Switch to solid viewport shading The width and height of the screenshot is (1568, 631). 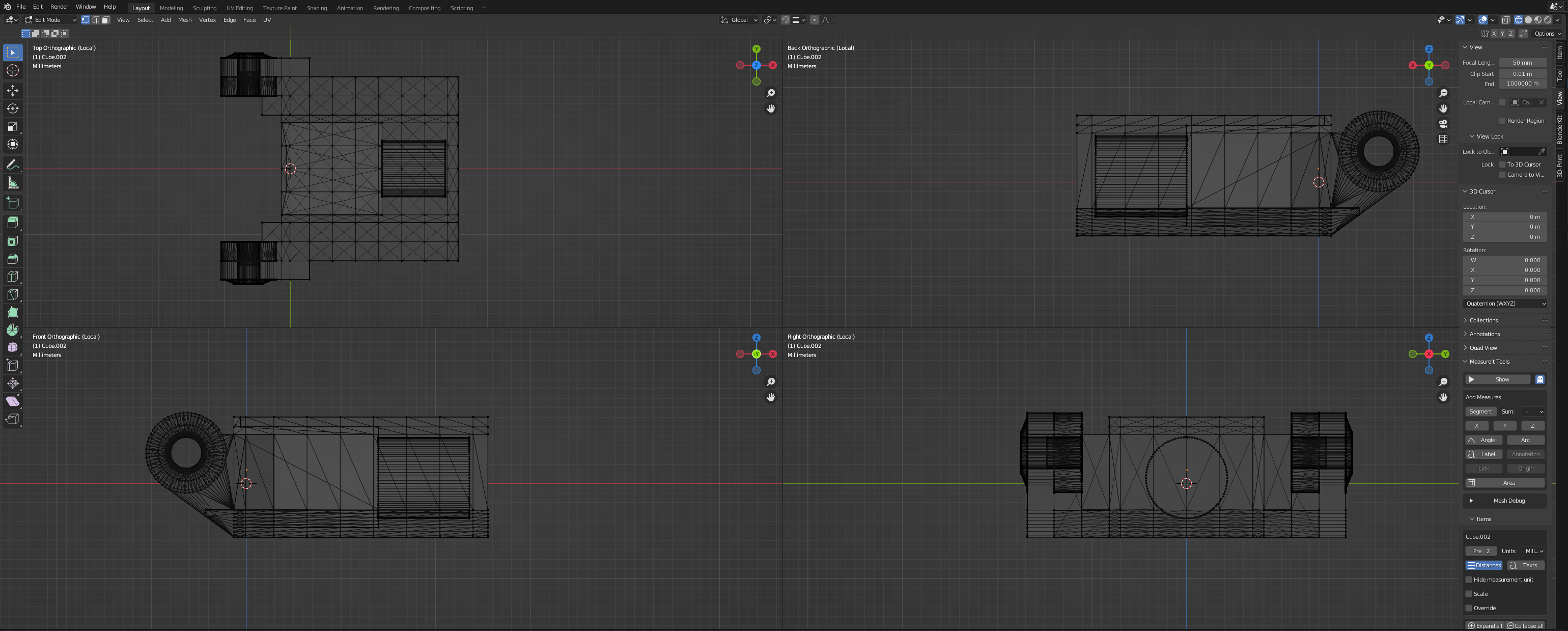1528,20
